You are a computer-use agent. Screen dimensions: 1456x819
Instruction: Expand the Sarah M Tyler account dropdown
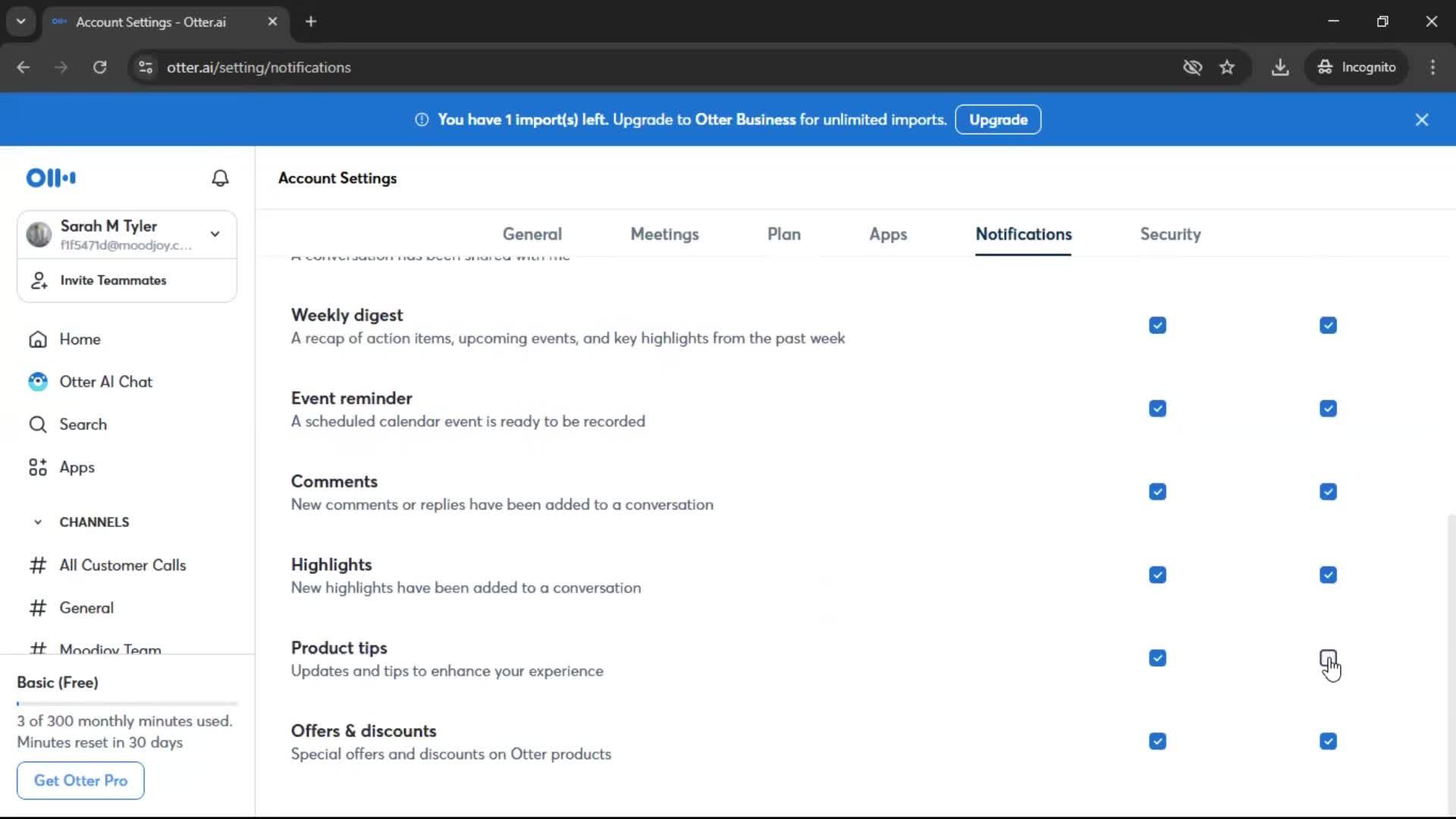tap(215, 234)
